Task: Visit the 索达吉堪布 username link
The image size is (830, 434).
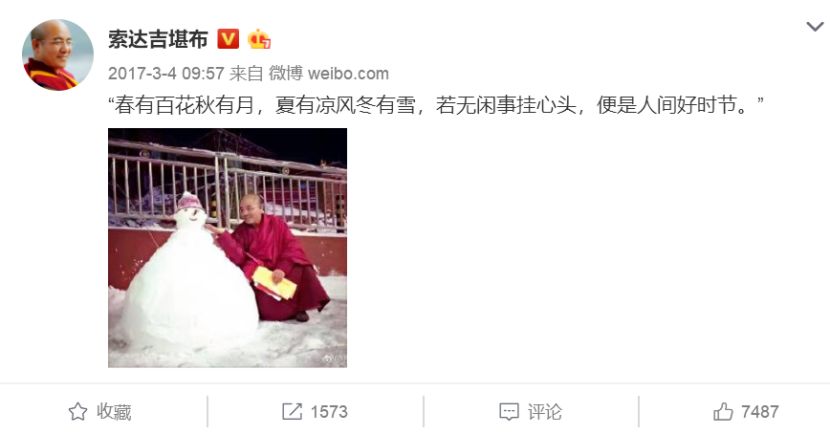Action: (158, 39)
